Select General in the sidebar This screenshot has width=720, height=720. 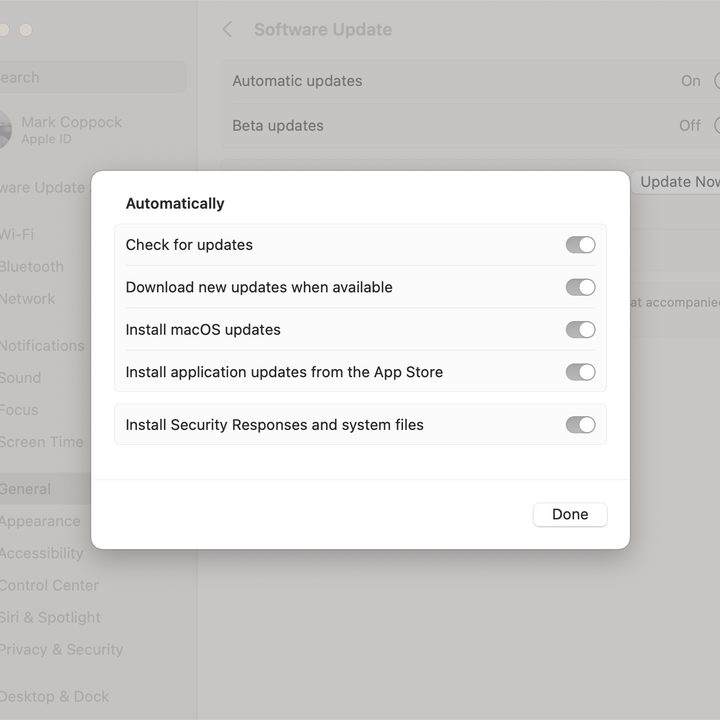pos(45,489)
